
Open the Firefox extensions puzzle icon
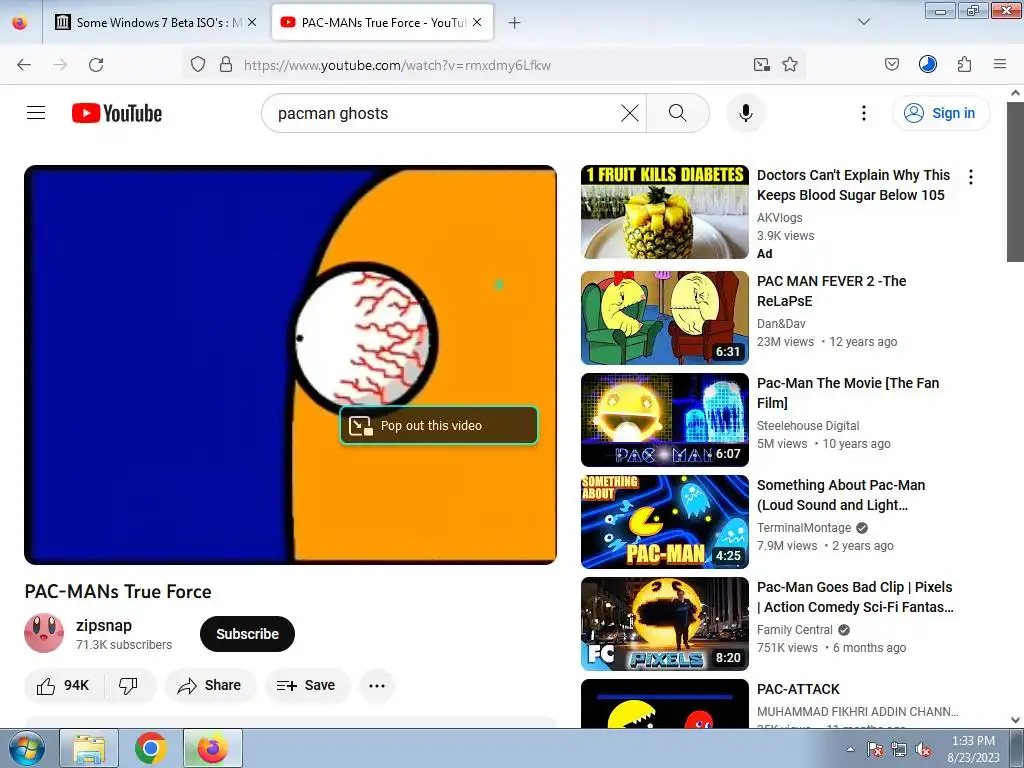tap(964, 65)
